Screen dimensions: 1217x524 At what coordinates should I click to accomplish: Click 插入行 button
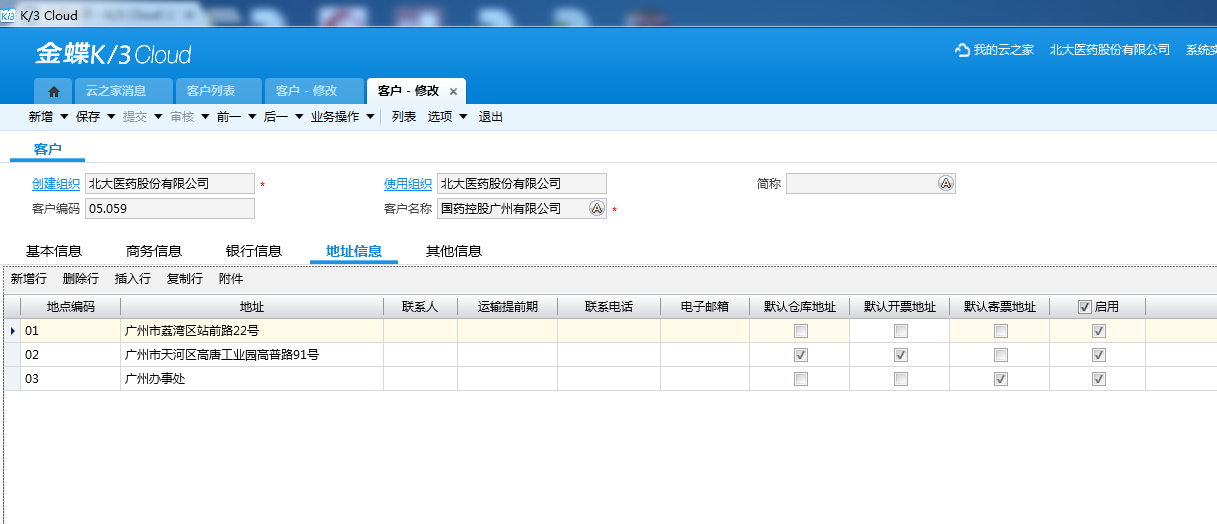tap(133, 279)
